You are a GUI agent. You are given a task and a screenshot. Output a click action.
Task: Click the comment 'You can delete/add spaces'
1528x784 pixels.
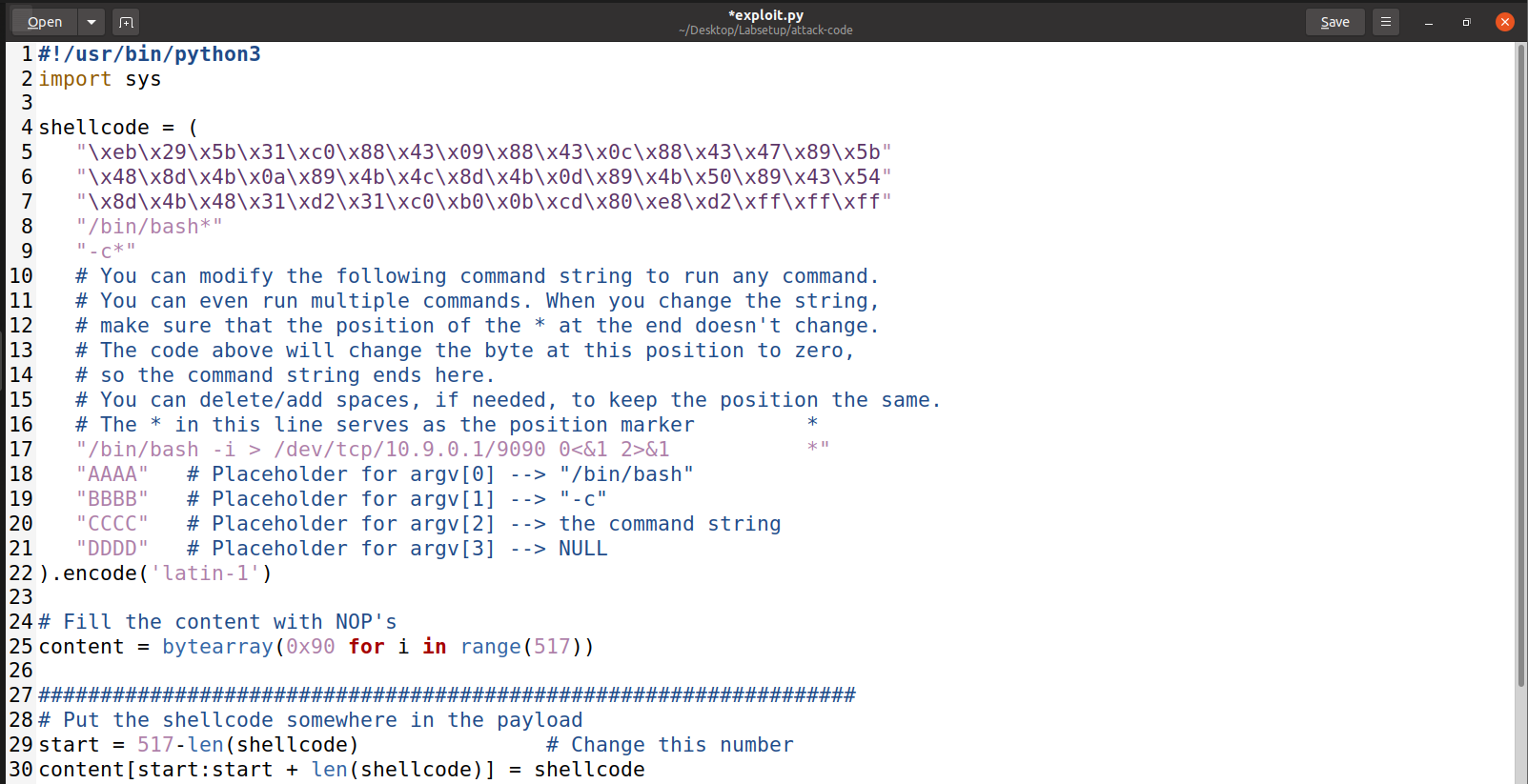(x=509, y=400)
